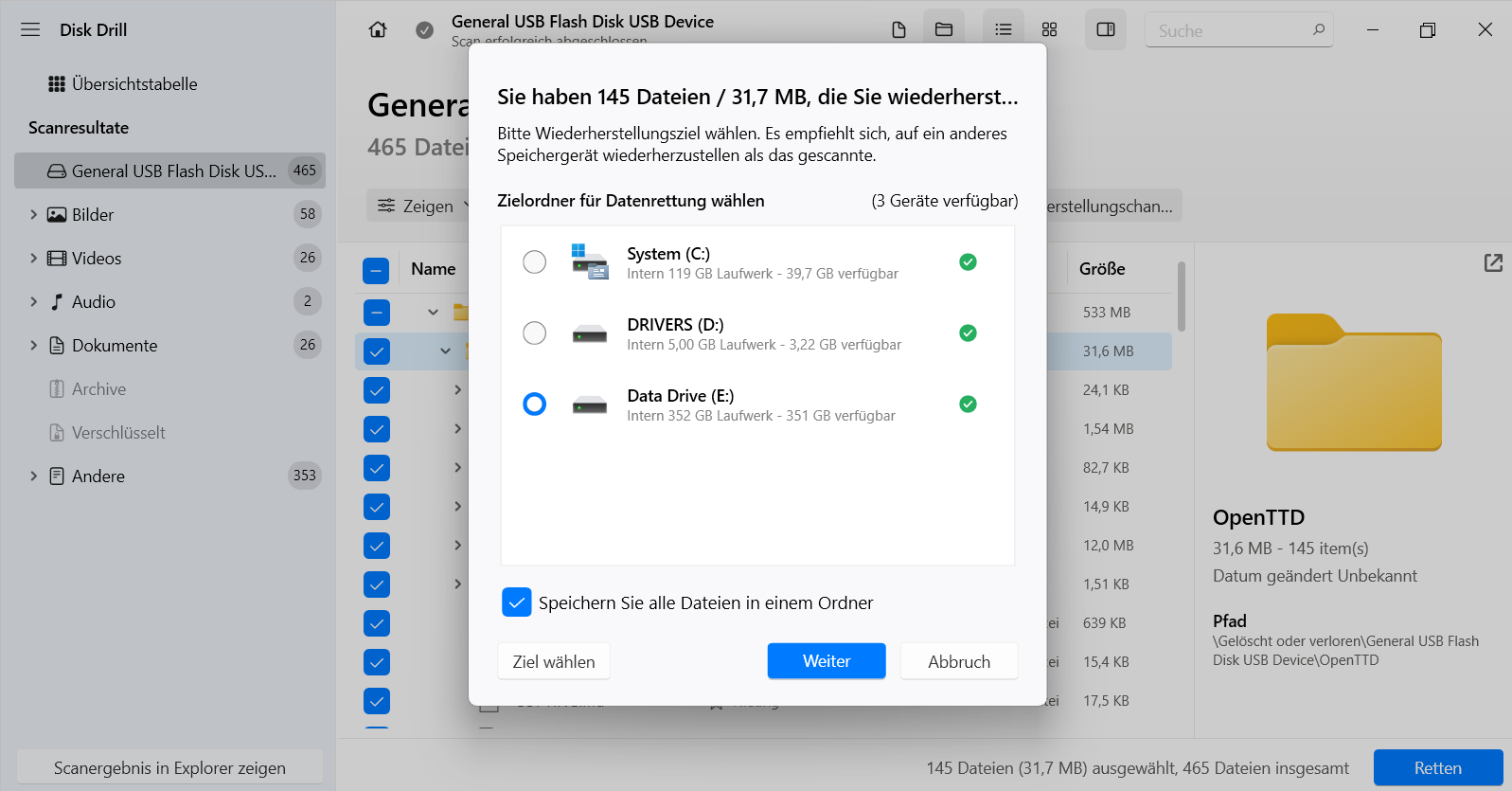1512x791 pixels.
Task: Switch to folder view icon
Action: [944, 29]
